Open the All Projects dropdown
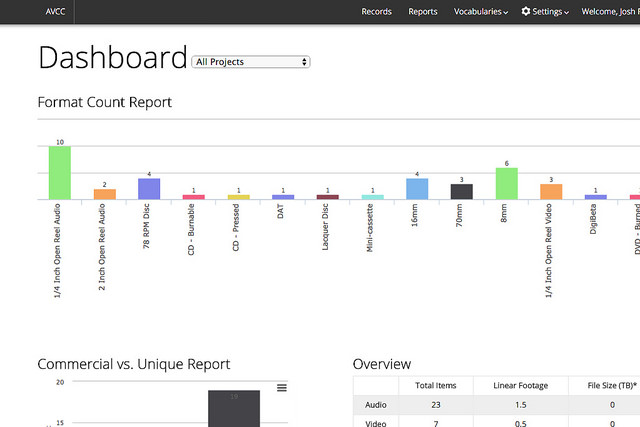 point(251,62)
